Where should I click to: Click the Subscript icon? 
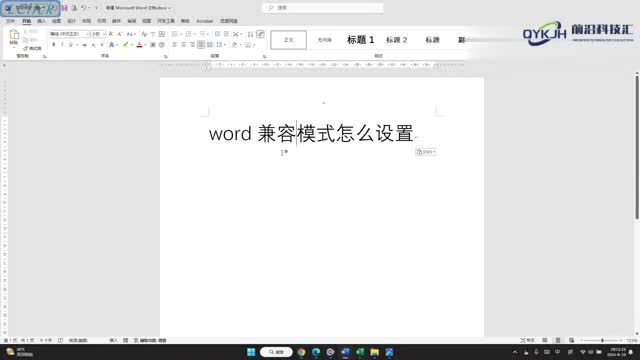tap(94, 45)
